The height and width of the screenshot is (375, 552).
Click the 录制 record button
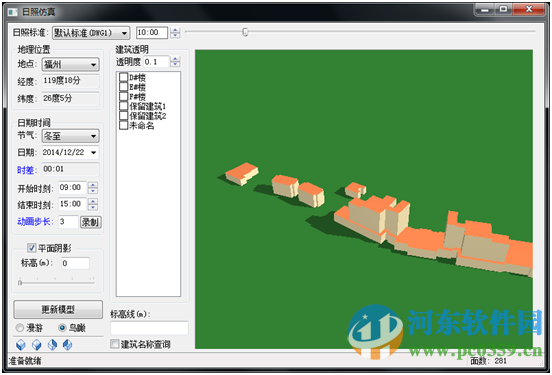tap(90, 222)
